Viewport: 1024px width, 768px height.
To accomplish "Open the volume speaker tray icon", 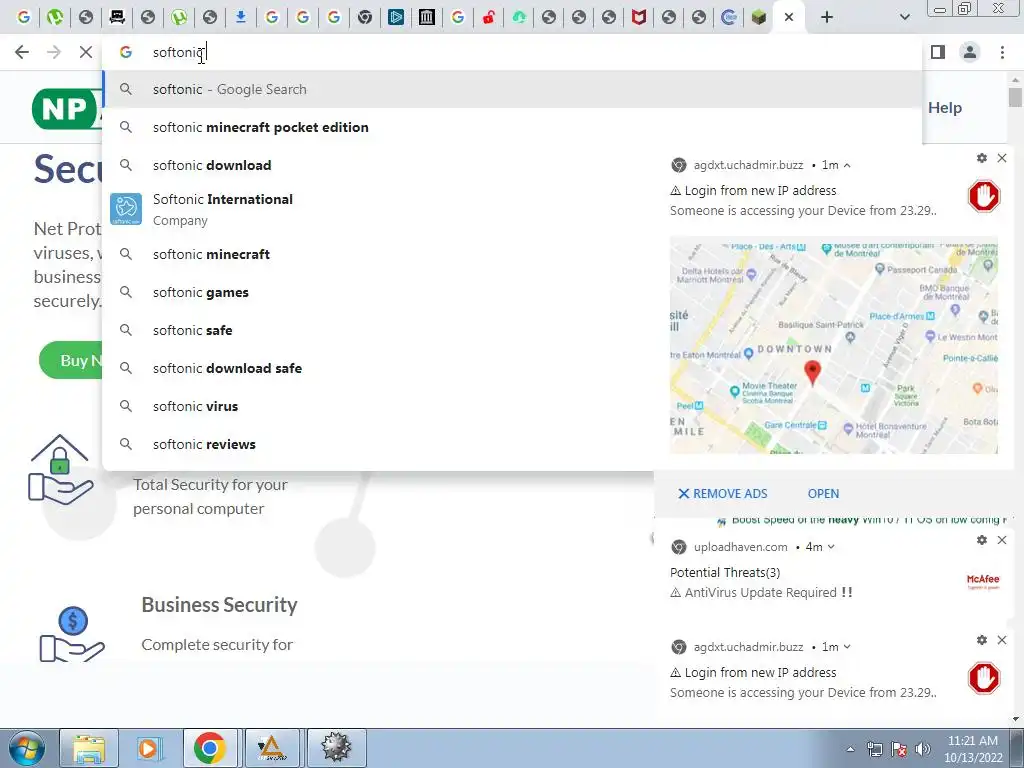I will click(923, 749).
